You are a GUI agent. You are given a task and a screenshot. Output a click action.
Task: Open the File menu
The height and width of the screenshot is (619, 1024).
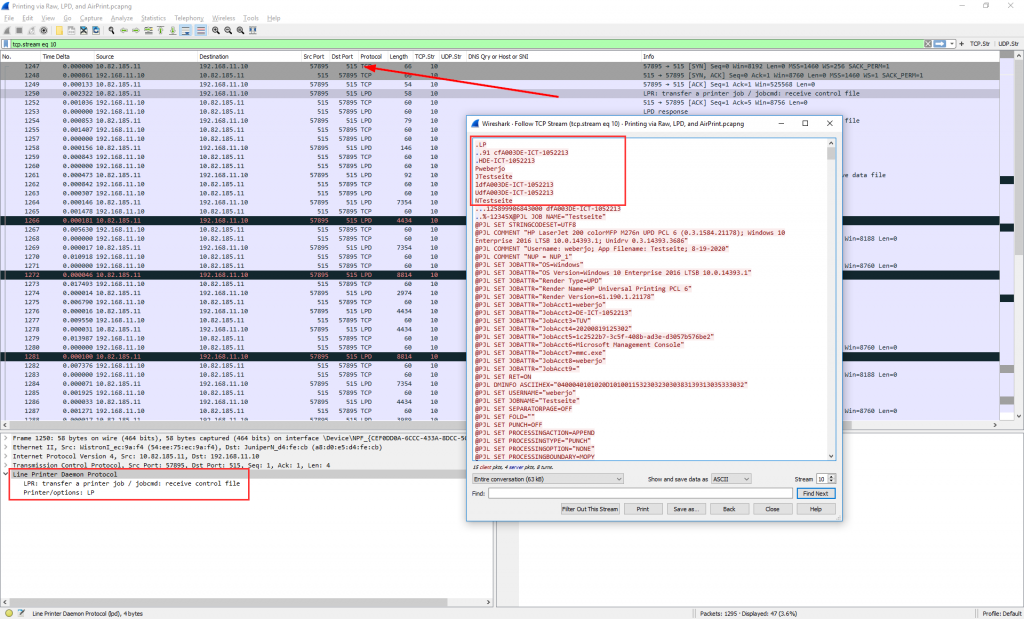(8, 18)
